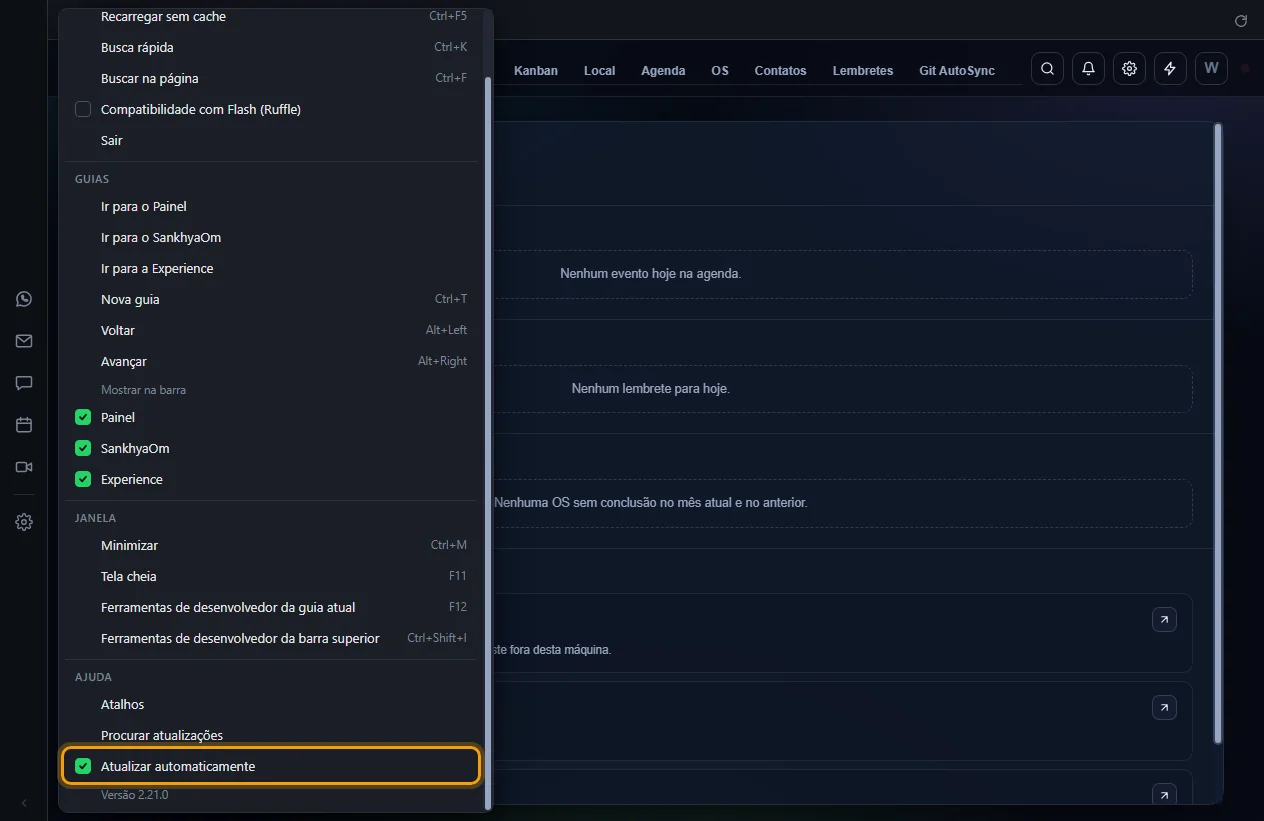This screenshot has height=821, width=1264.
Task: Uncheck Painel in Mostrar na barra
Action: pyautogui.click(x=83, y=417)
